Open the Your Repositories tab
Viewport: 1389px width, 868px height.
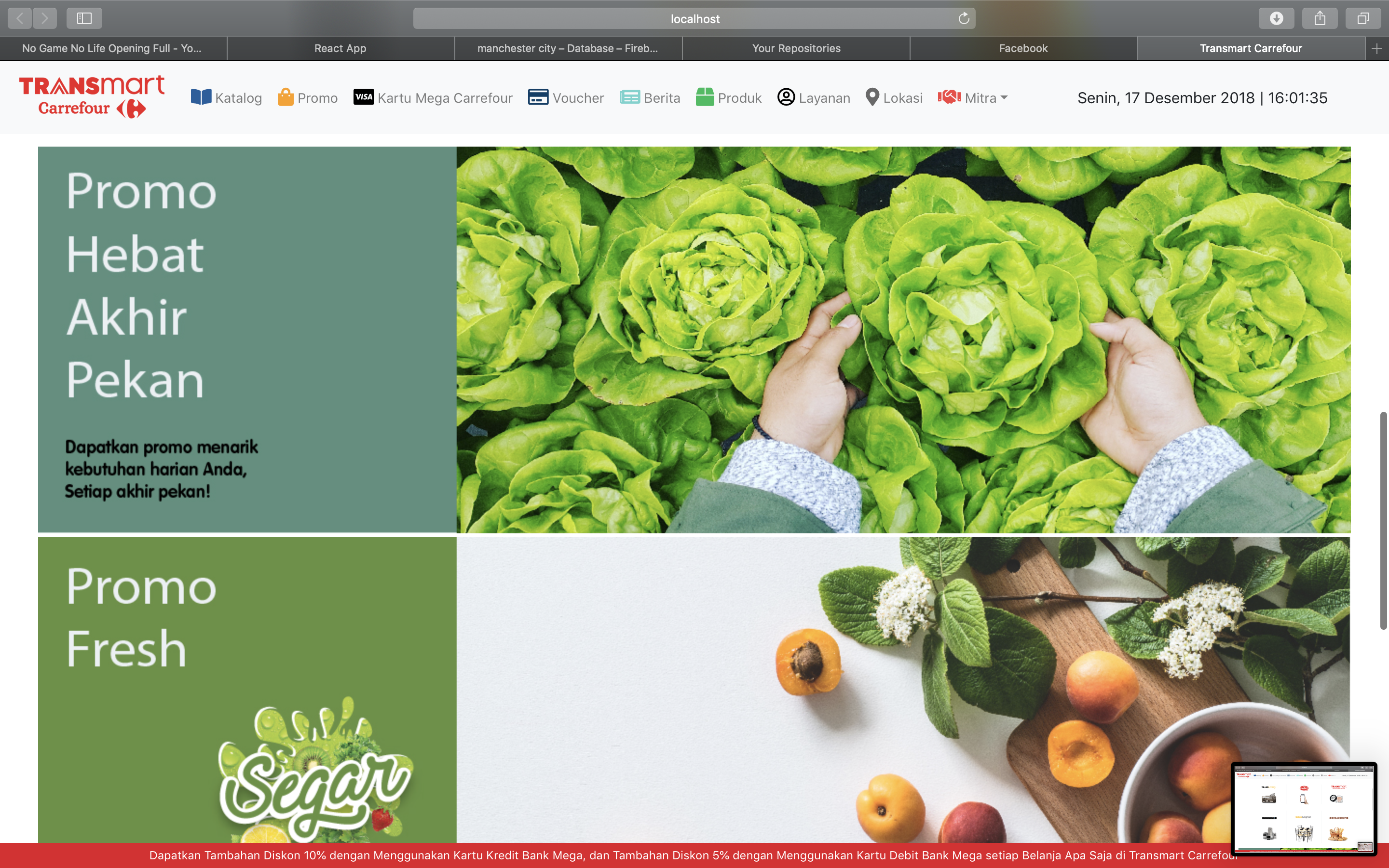(x=796, y=48)
